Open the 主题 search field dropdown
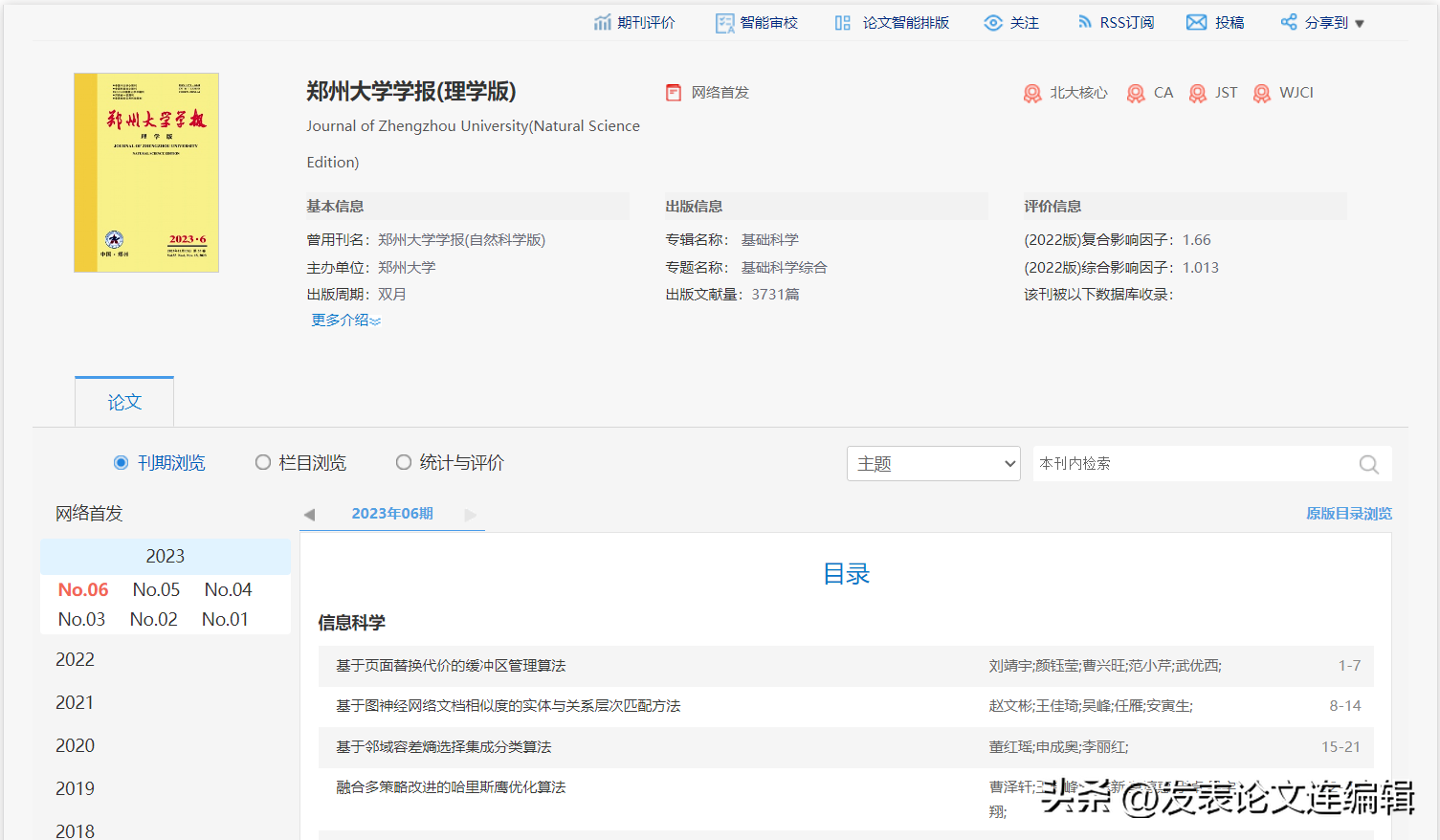The image size is (1440, 840). tap(933, 464)
